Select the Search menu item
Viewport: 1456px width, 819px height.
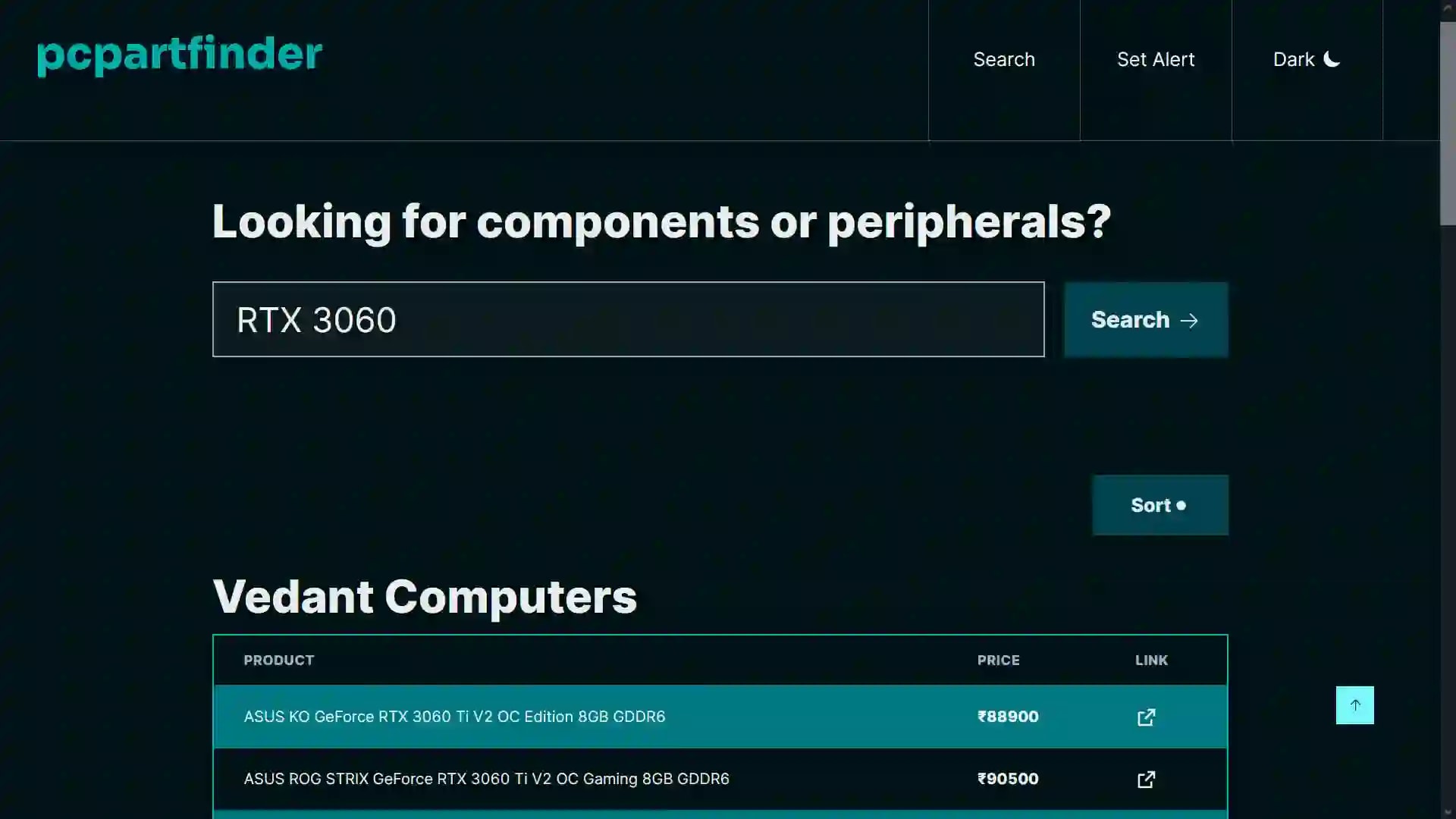point(1003,59)
